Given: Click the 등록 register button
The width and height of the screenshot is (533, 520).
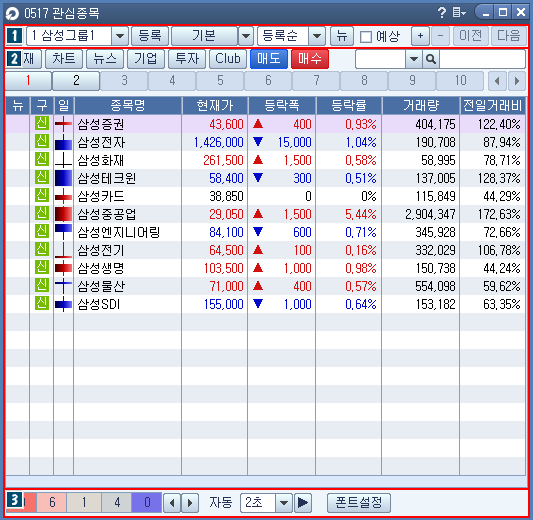Looking at the screenshot, I should point(150,36).
